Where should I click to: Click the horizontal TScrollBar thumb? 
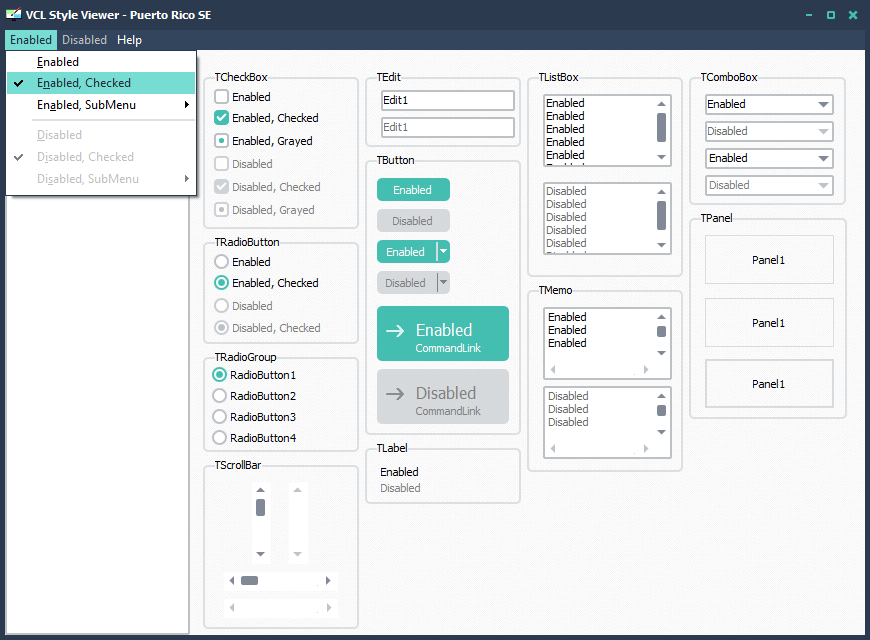tap(249, 581)
